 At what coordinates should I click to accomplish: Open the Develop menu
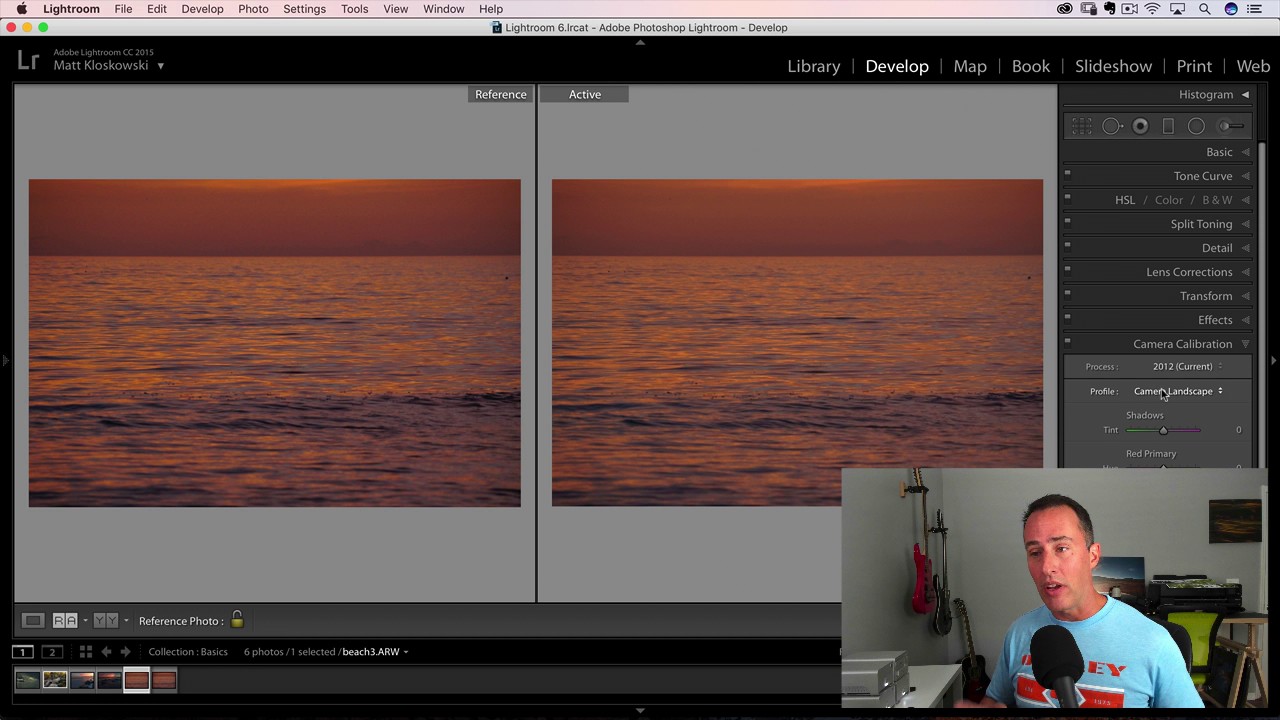(202, 9)
